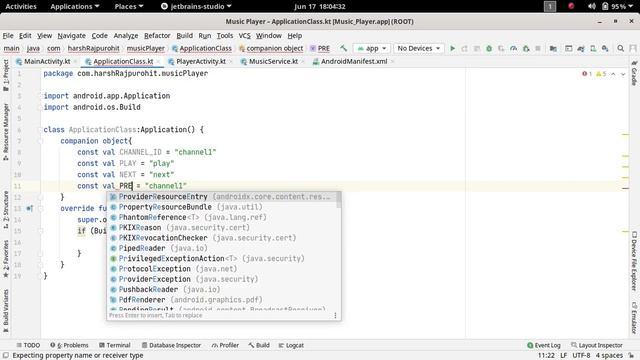
Task: Click the system volume icon
Action: tap(591, 7)
